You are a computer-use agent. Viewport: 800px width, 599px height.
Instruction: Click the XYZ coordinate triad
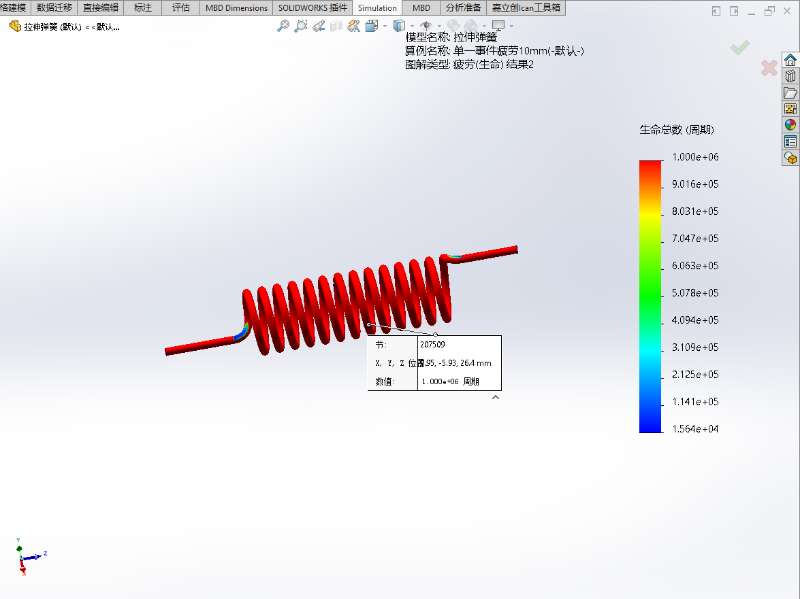[27, 556]
